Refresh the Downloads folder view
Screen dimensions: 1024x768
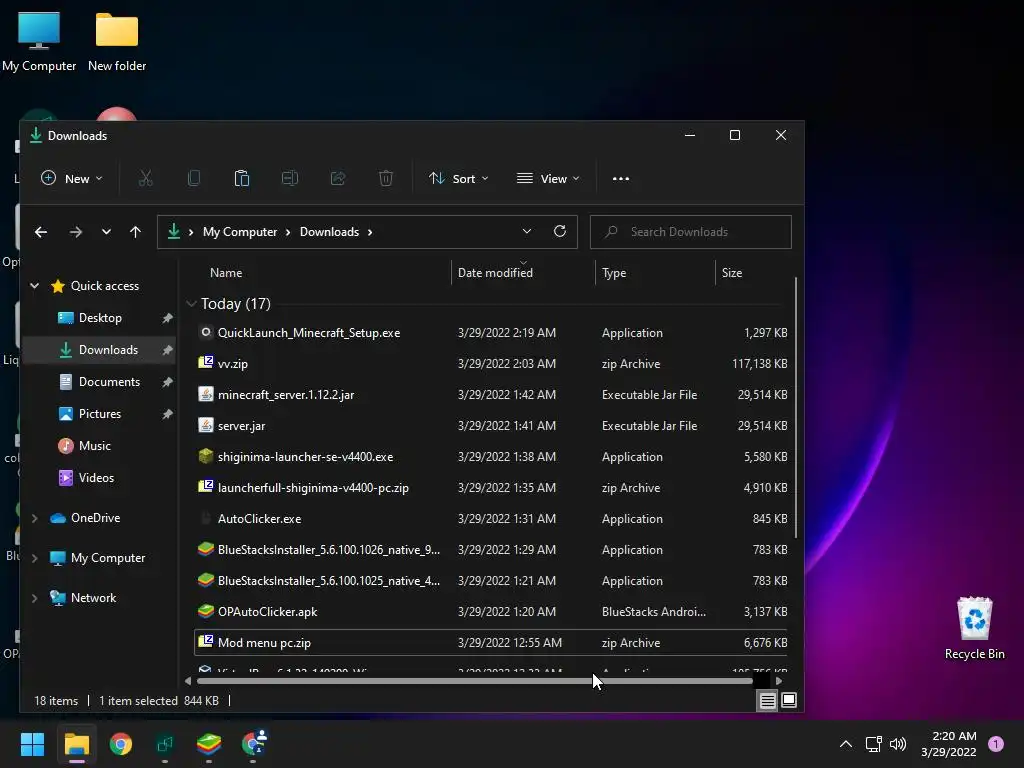tap(560, 231)
